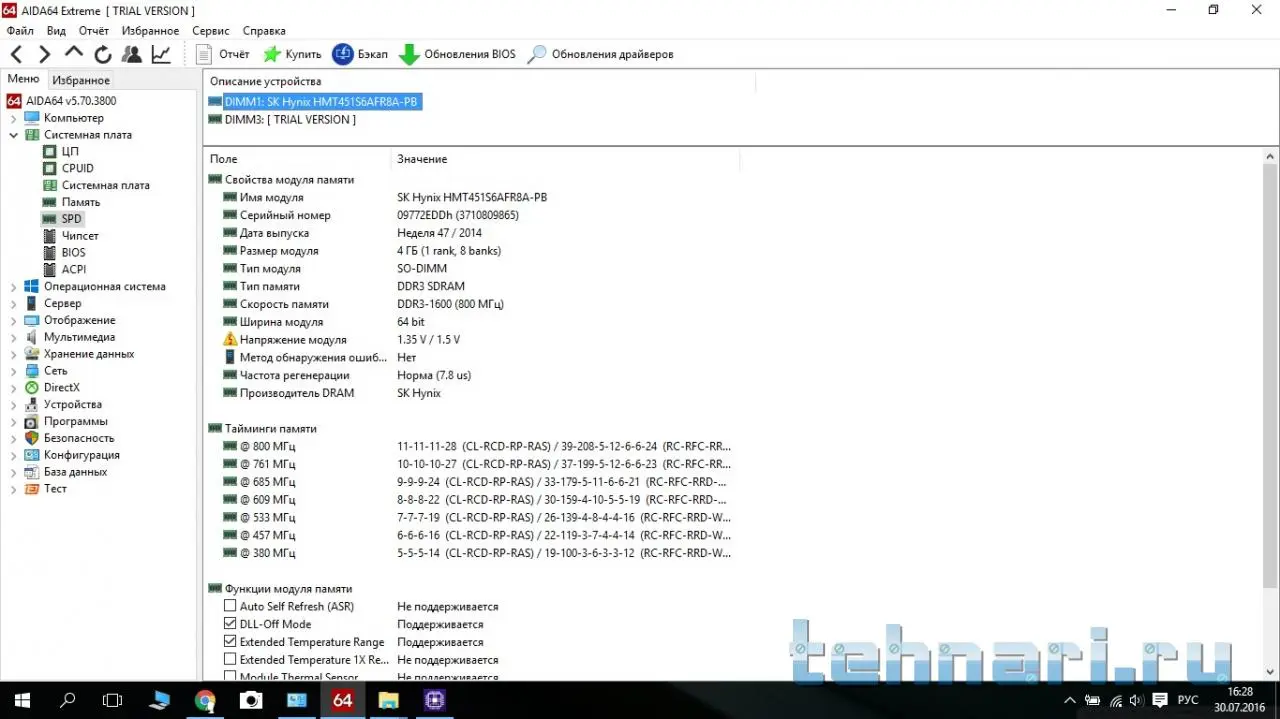Image resolution: width=1280 pixels, height=719 pixels.
Task: Open the Избранное menu in menu bar
Action: (150, 31)
